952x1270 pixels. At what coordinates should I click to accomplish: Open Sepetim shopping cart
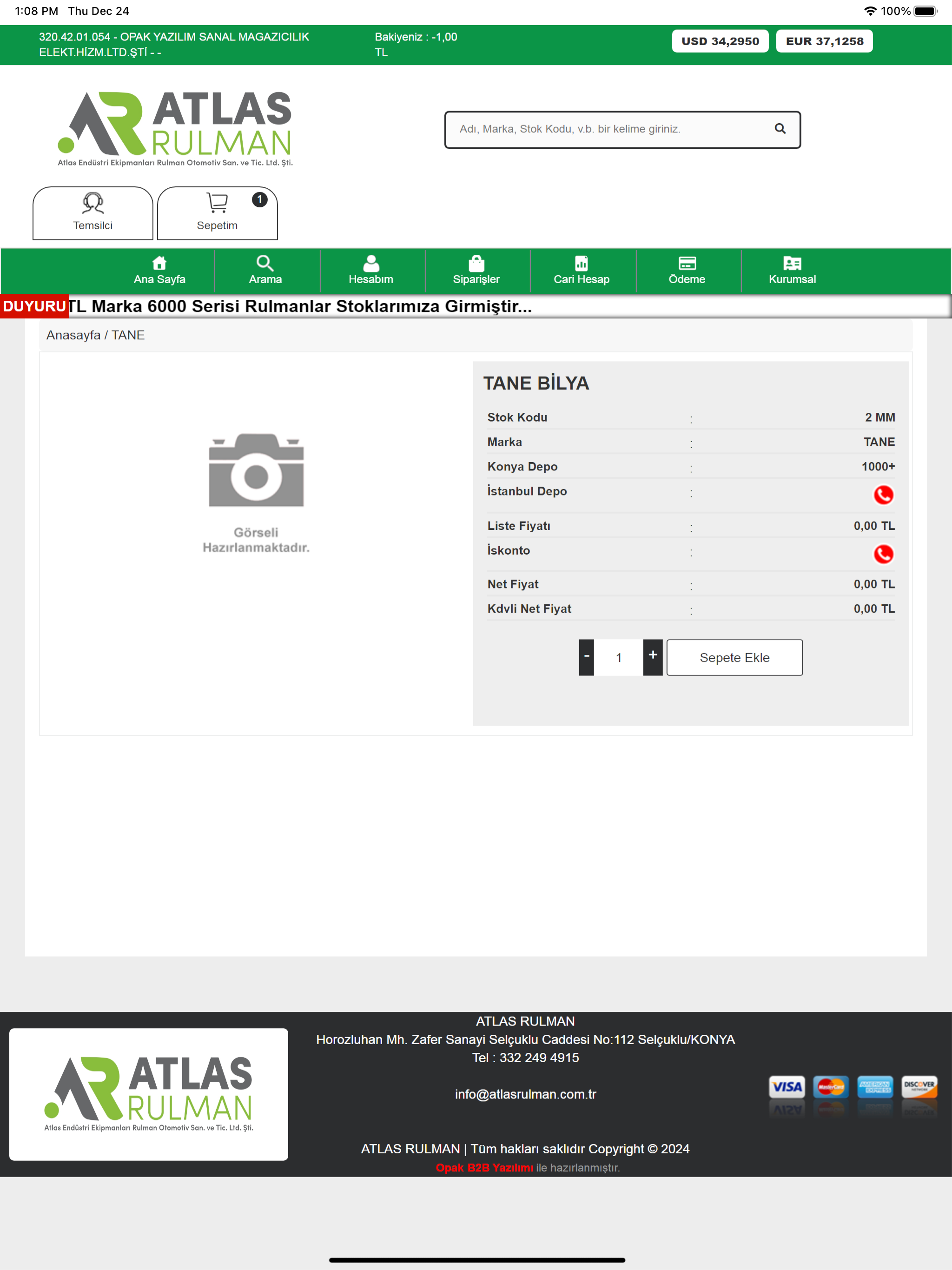click(x=217, y=213)
